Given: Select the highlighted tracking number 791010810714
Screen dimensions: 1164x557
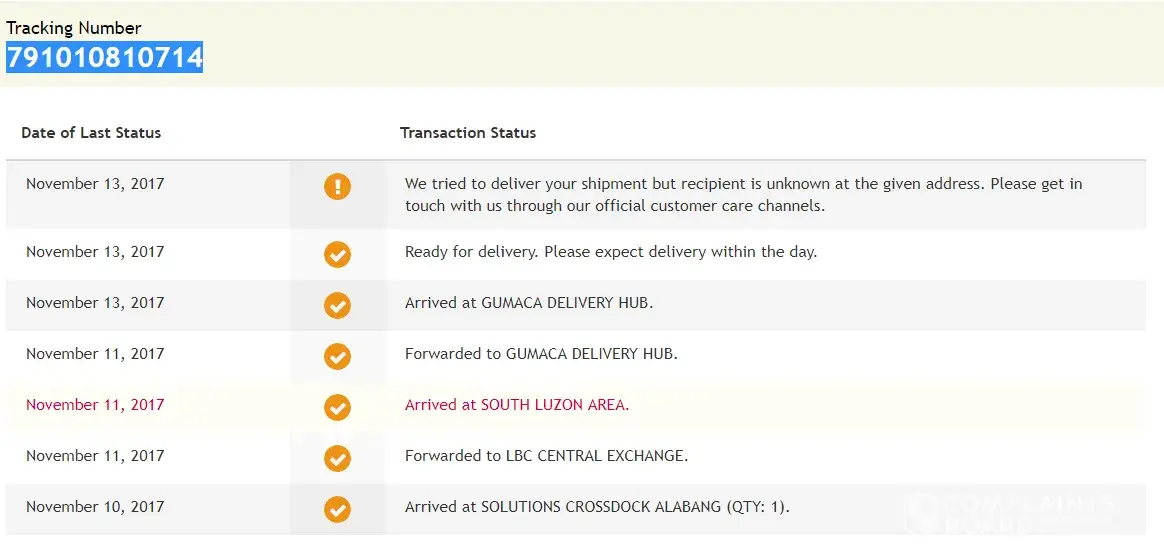Looking at the screenshot, I should point(104,57).
